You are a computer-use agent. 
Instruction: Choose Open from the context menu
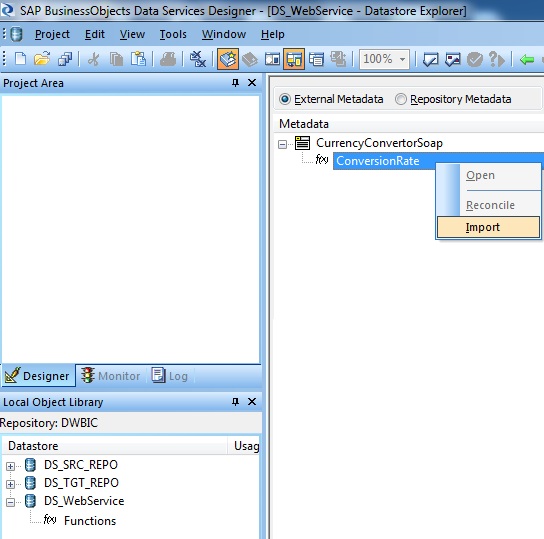pyautogui.click(x=488, y=175)
